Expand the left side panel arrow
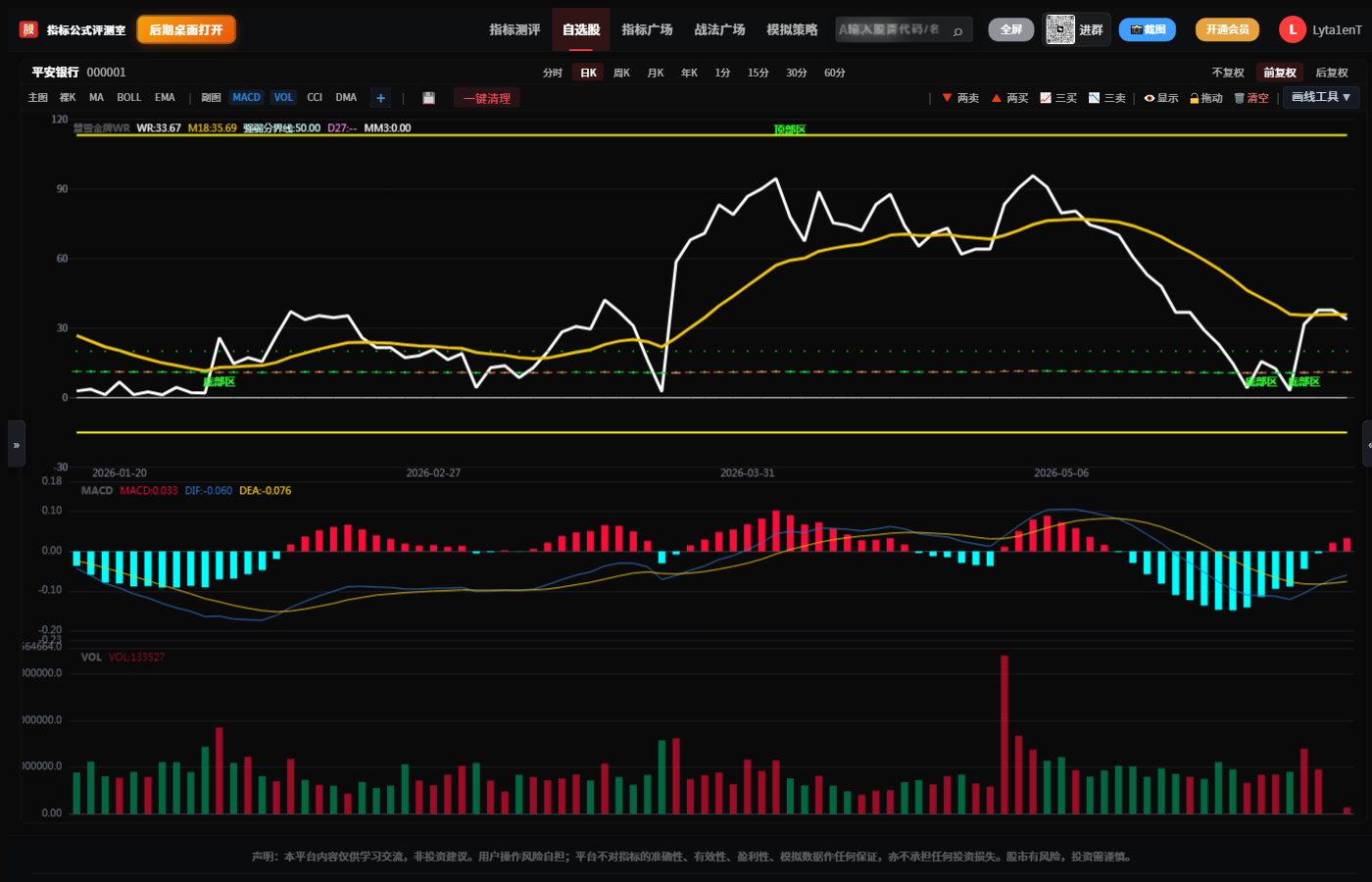This screenshot has width=1372, height=882. tap(16, 444)
